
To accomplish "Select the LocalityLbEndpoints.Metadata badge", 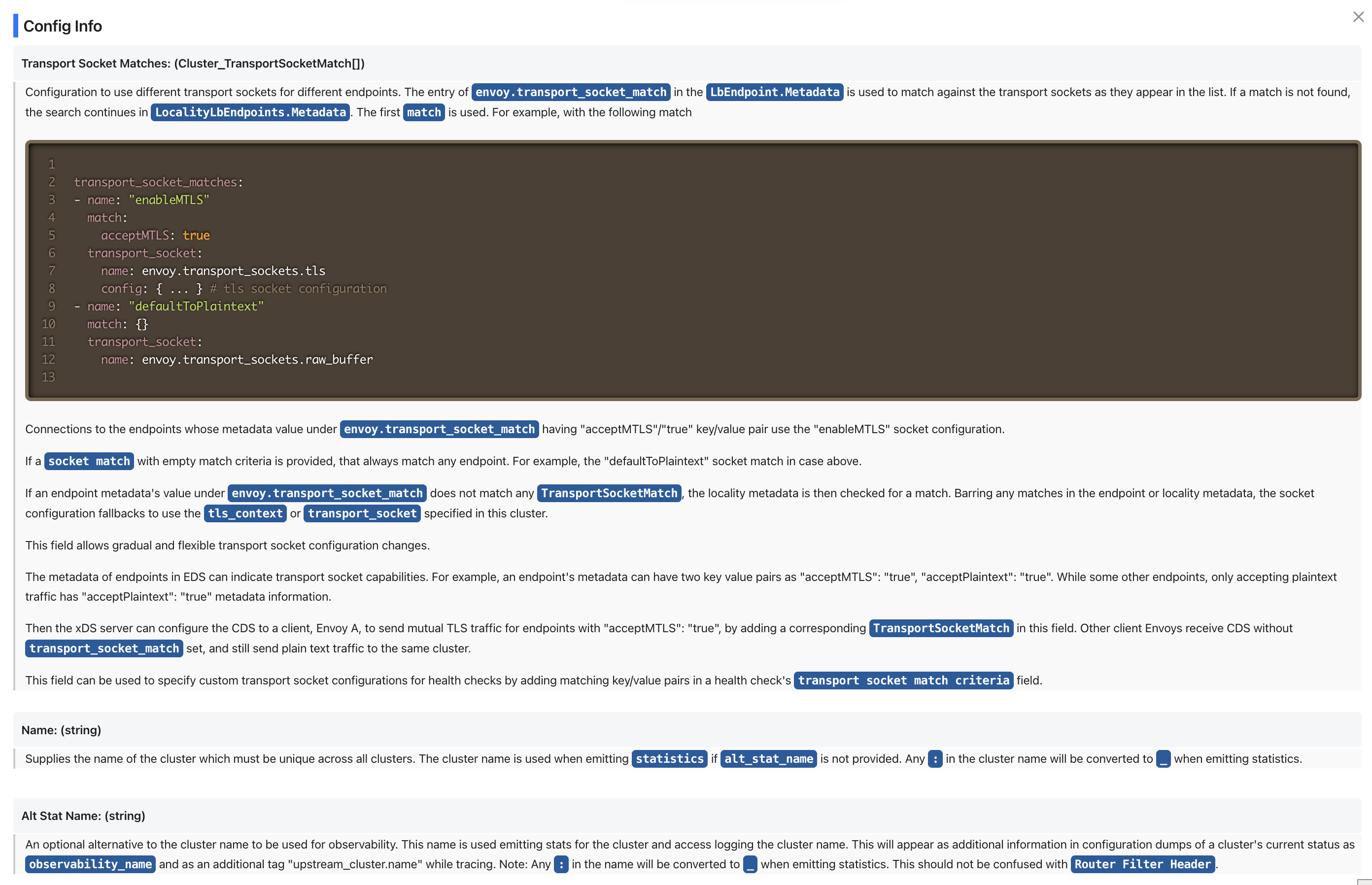I will tap(249, 112).
